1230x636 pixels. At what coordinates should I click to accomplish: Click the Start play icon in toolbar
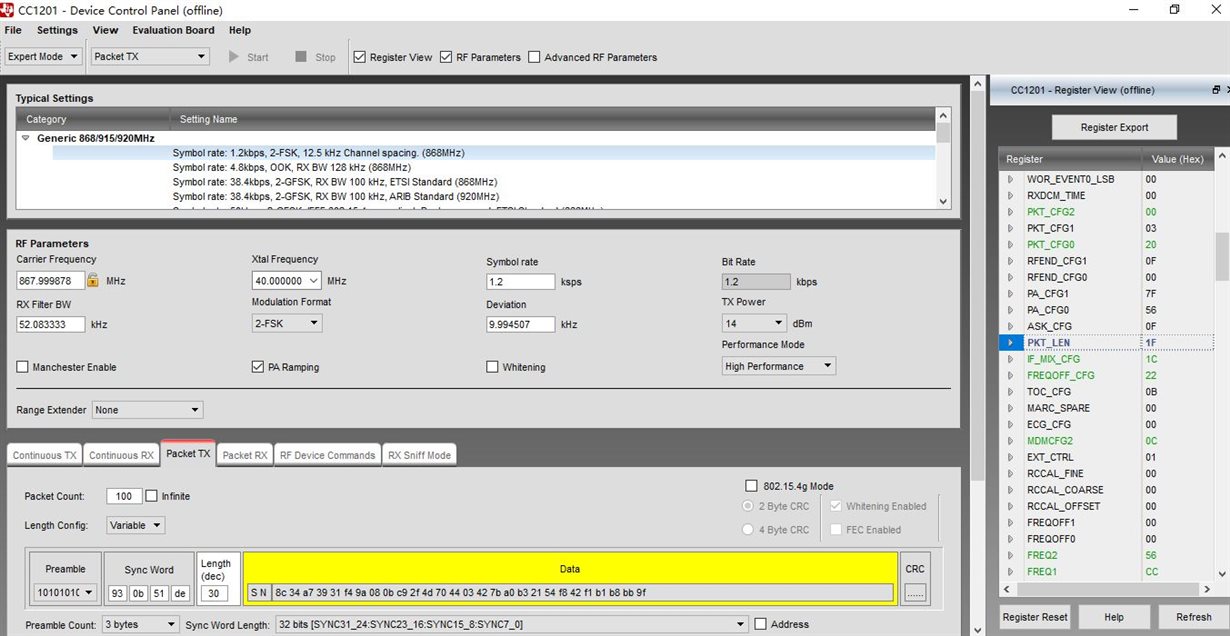(x=234, y=57)
